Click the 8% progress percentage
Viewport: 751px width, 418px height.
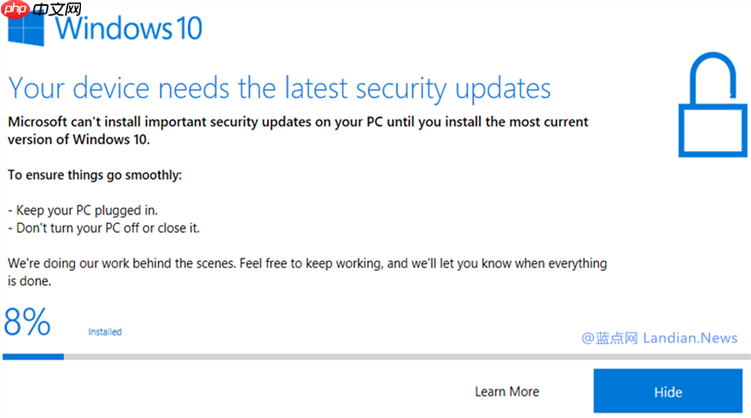pos(28,322)
